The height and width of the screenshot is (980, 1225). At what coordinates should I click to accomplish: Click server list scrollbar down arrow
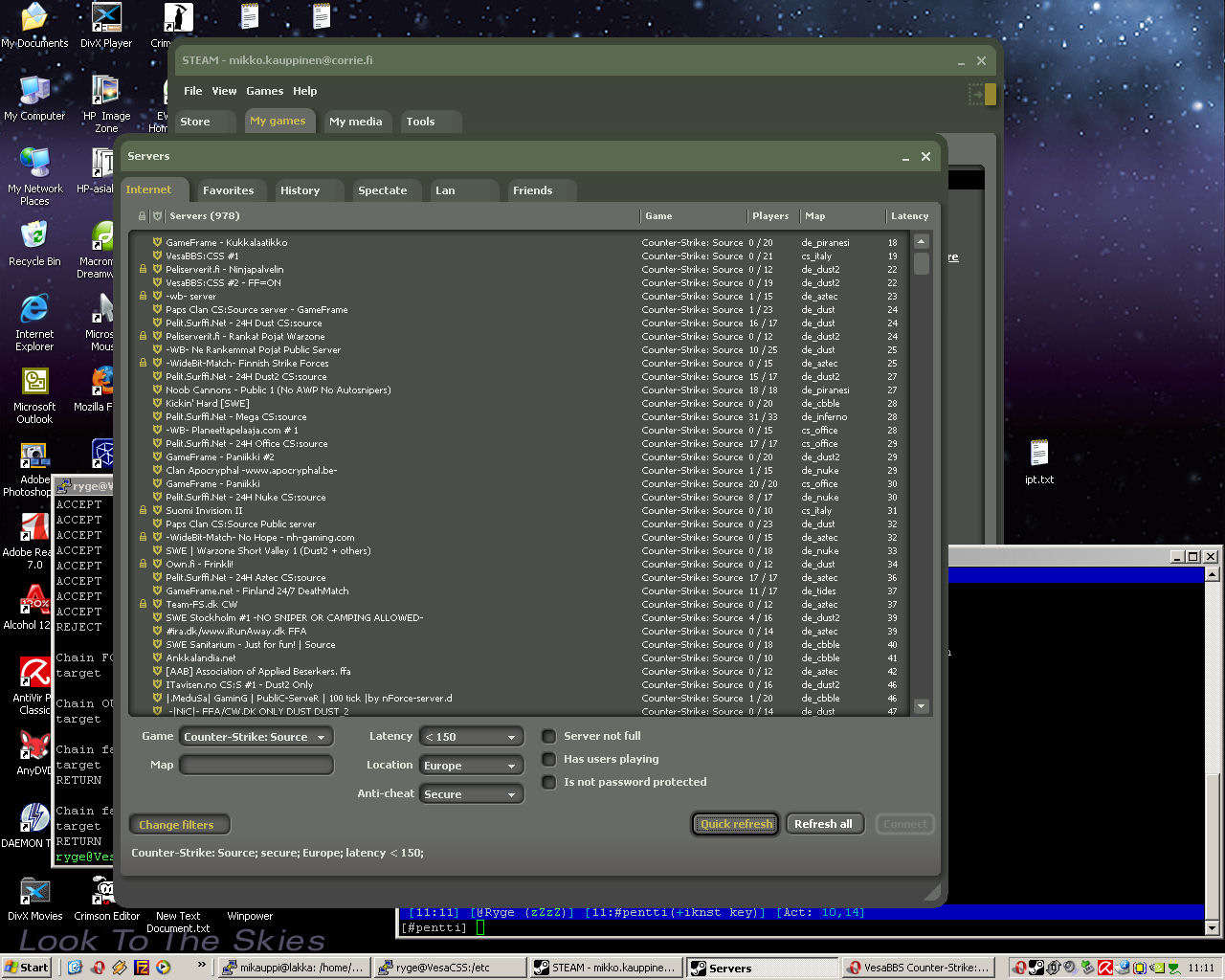(922, 706)
